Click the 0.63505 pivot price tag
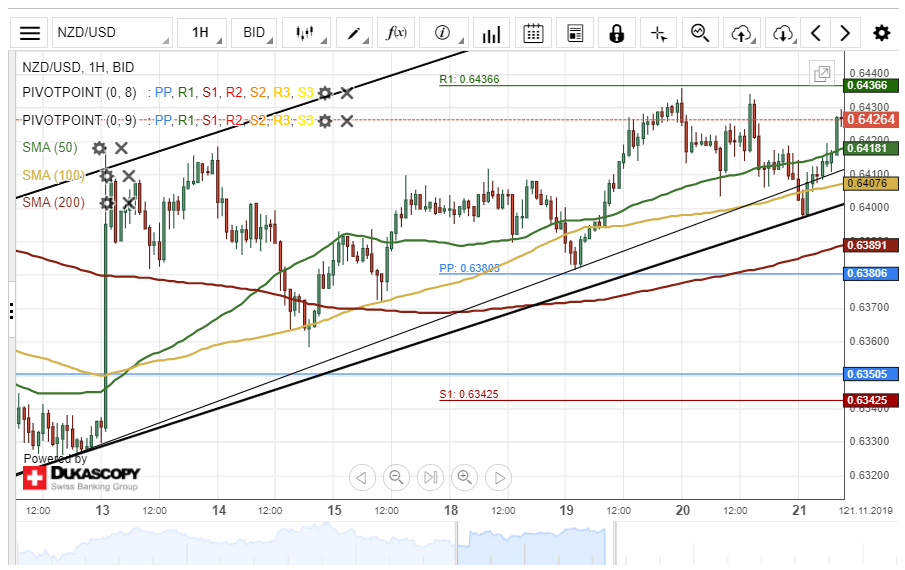The height and width of the screenshot is (570, 905). pos(872,374)
